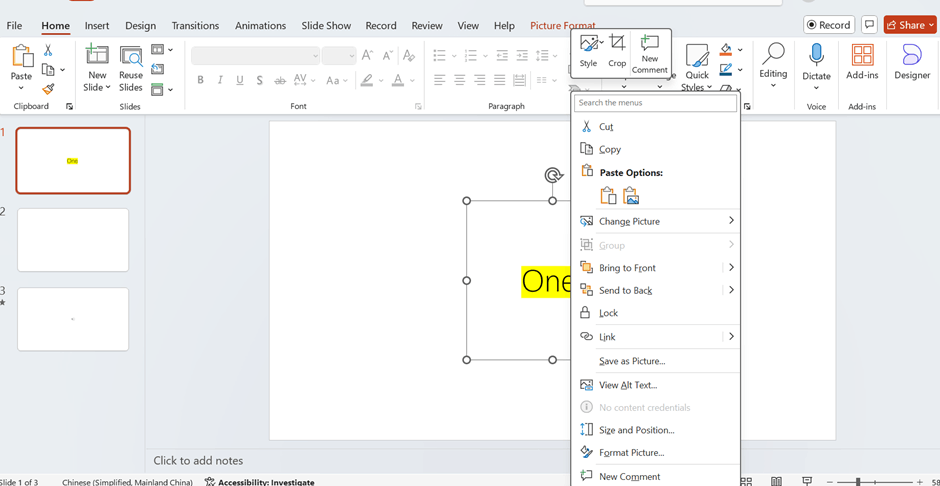Toggle Justify alignment
Screen dimensions: 940x486
click(x=499, y=80)
